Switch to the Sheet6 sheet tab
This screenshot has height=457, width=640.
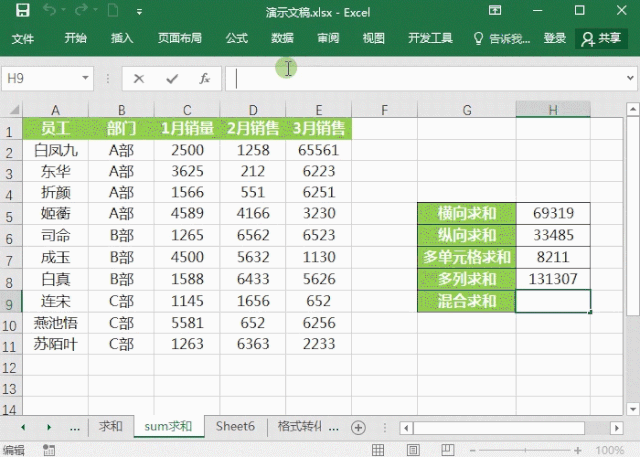(235, 426)
